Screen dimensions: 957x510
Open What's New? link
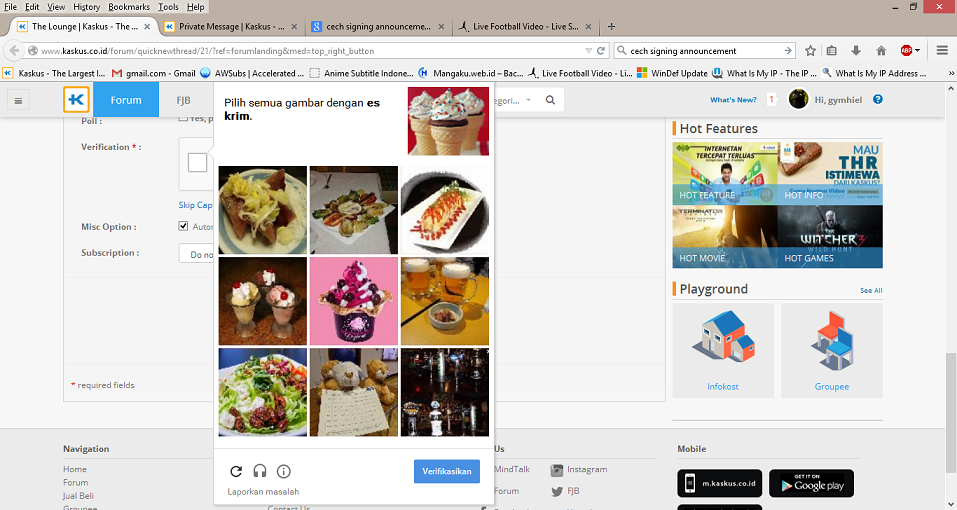click(x=733, y=99)
